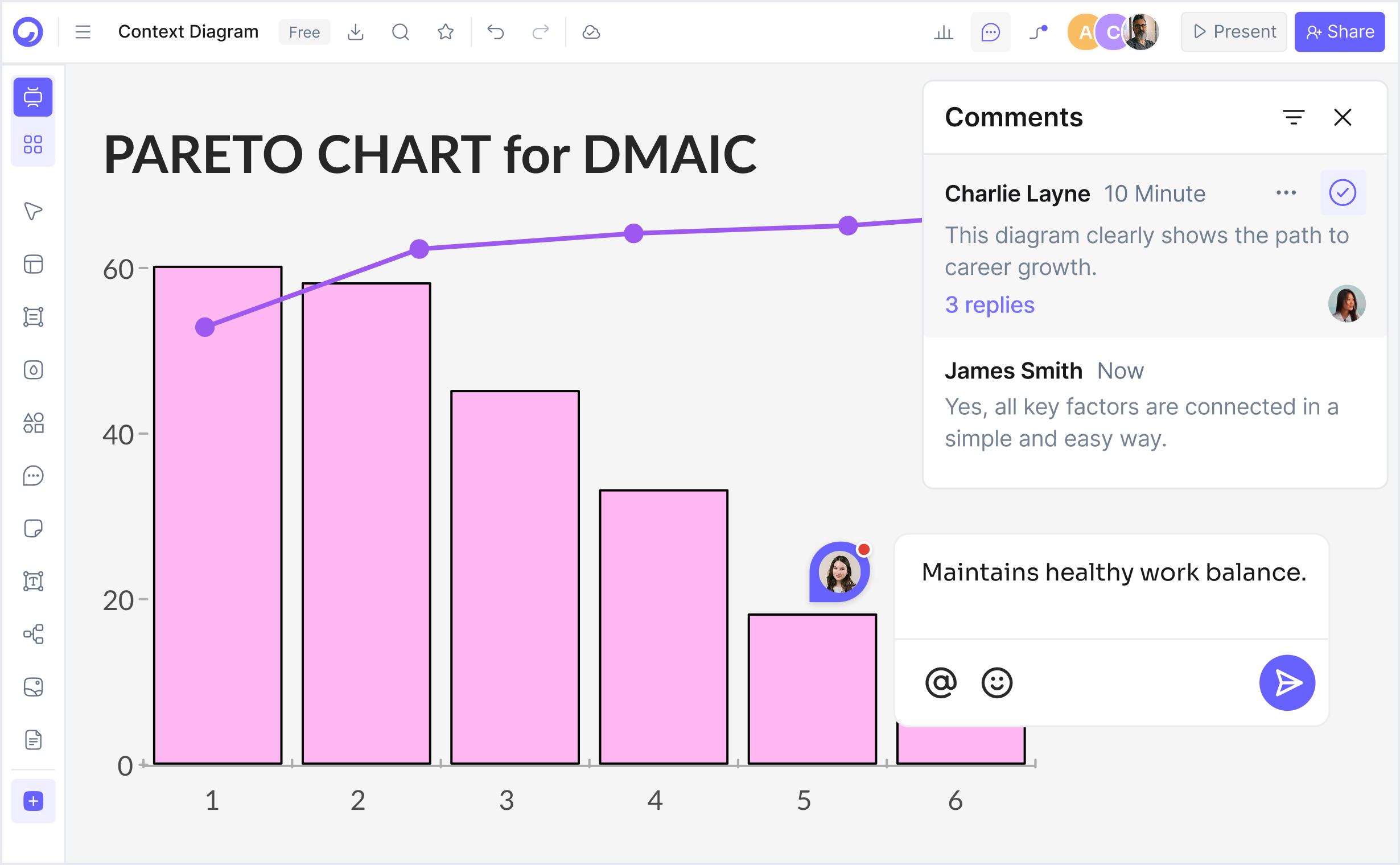
Task: Open the bar chart analytics icon
Action: [x=944, y=32]
